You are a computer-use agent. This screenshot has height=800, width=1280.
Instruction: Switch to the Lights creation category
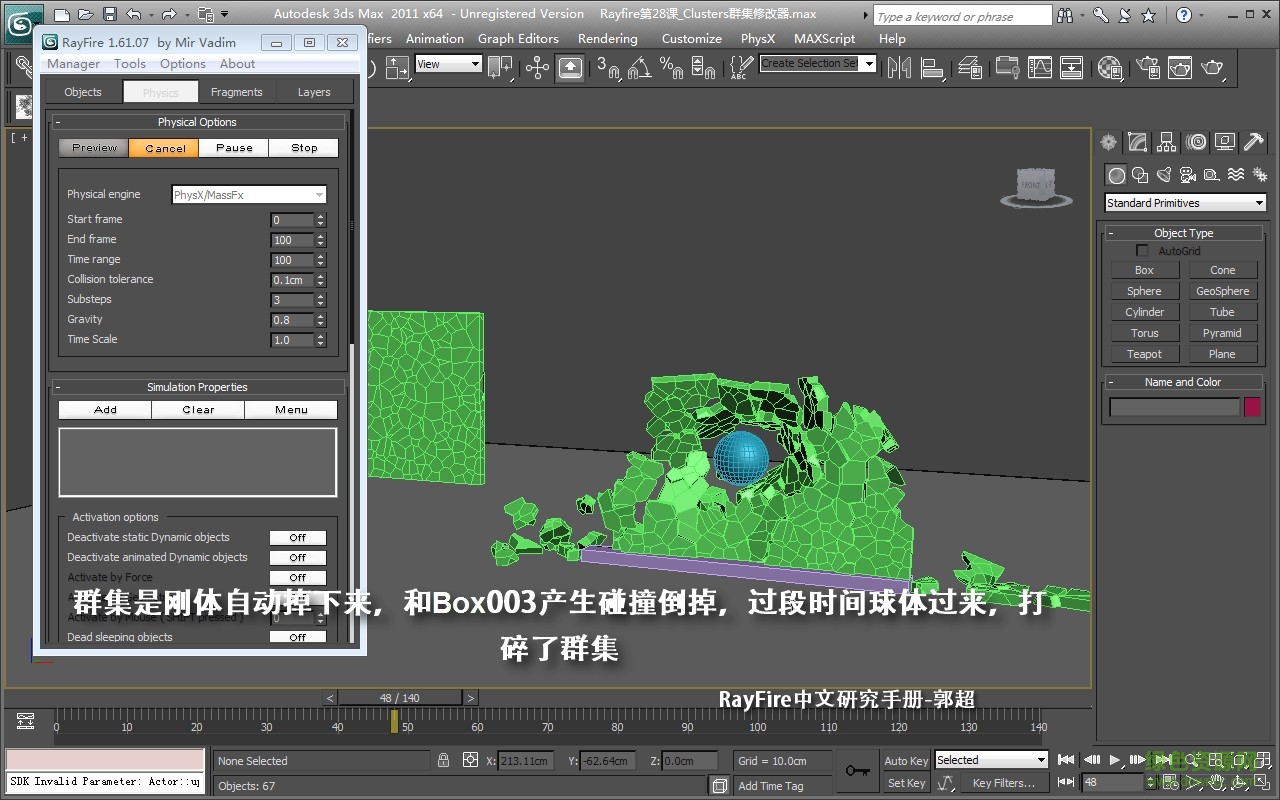point(1164,175)
